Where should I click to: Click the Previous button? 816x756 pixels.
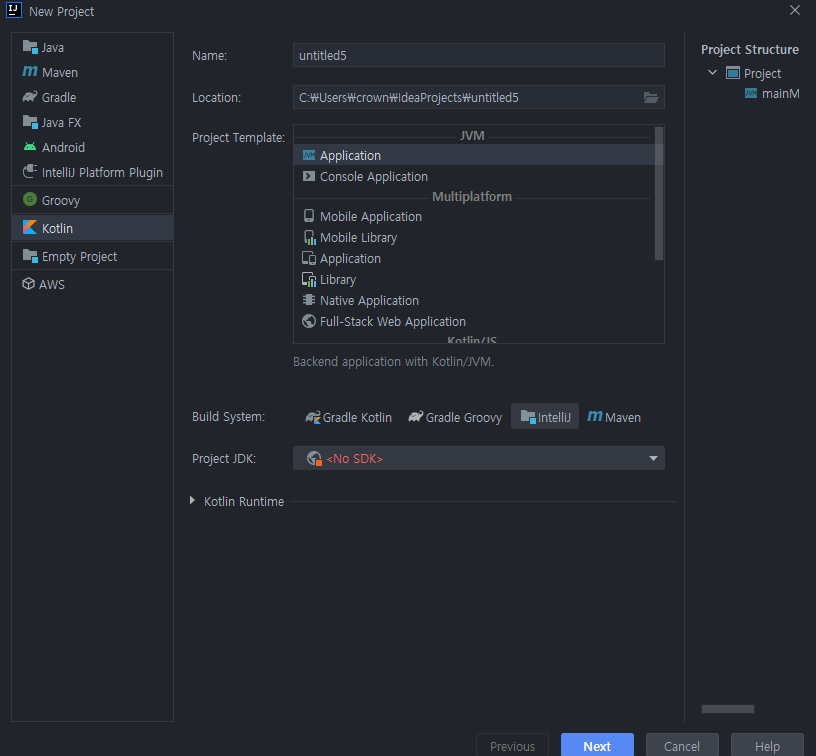[x=512, y=745]
